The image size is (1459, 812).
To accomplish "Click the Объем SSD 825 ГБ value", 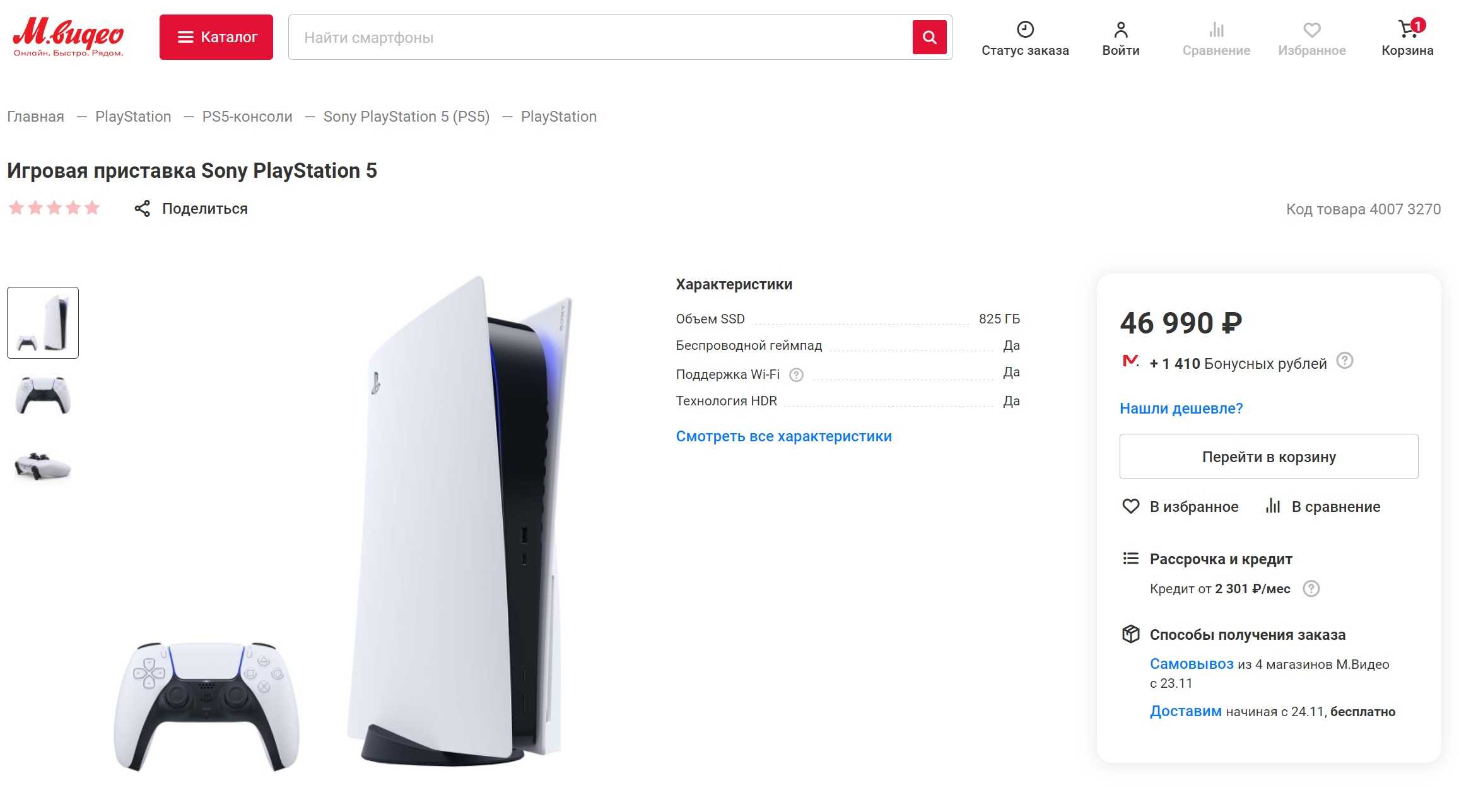I will pos(999,319).
